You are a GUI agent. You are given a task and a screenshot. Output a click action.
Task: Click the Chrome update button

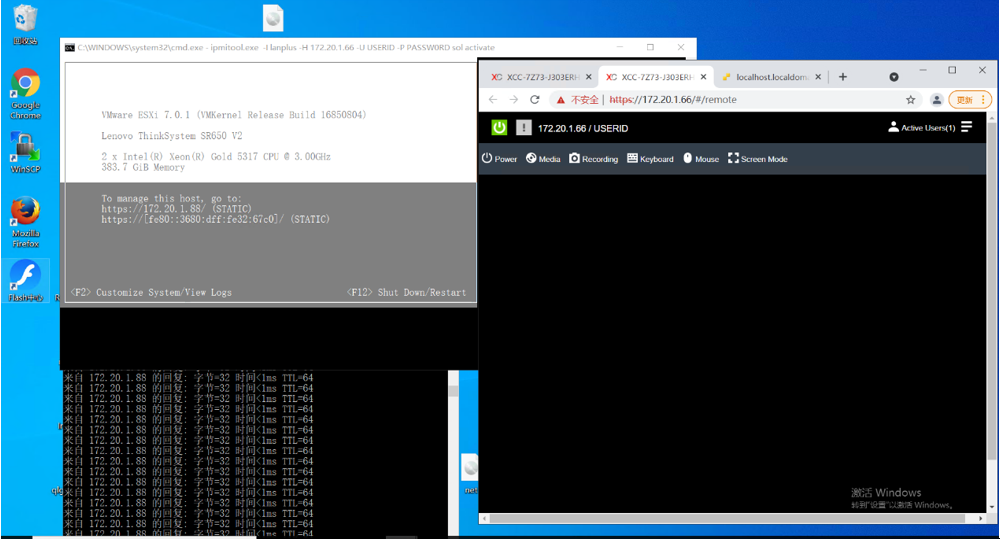click(969, 100)
